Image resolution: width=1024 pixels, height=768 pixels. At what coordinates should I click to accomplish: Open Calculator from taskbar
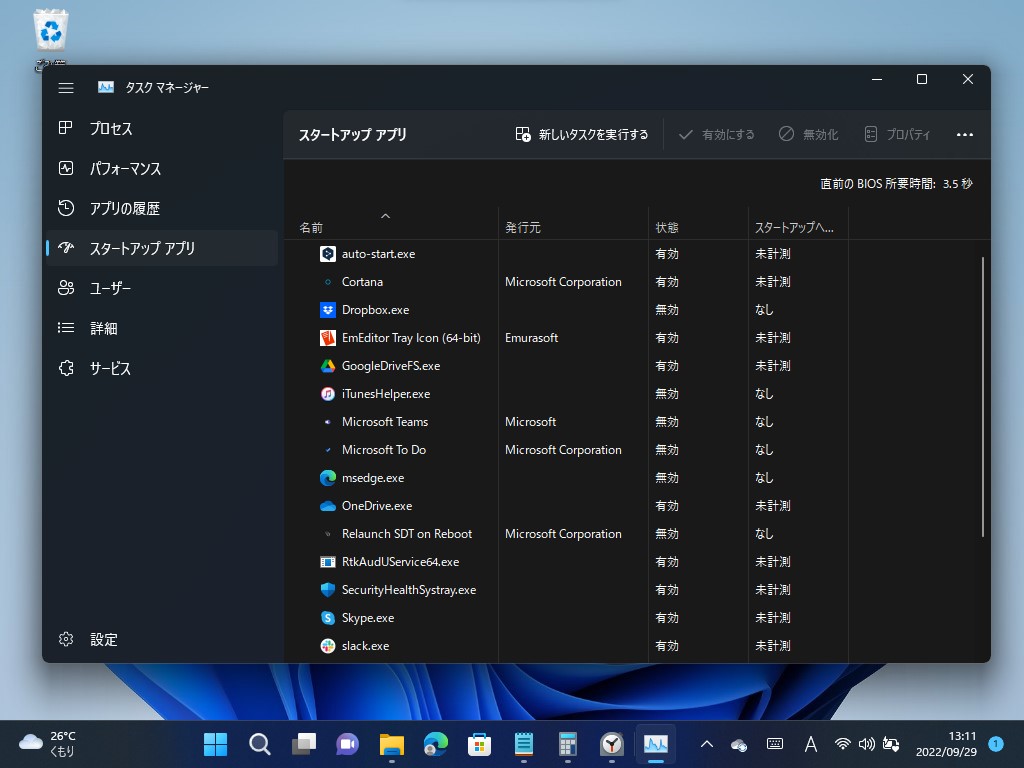[568, 744]
